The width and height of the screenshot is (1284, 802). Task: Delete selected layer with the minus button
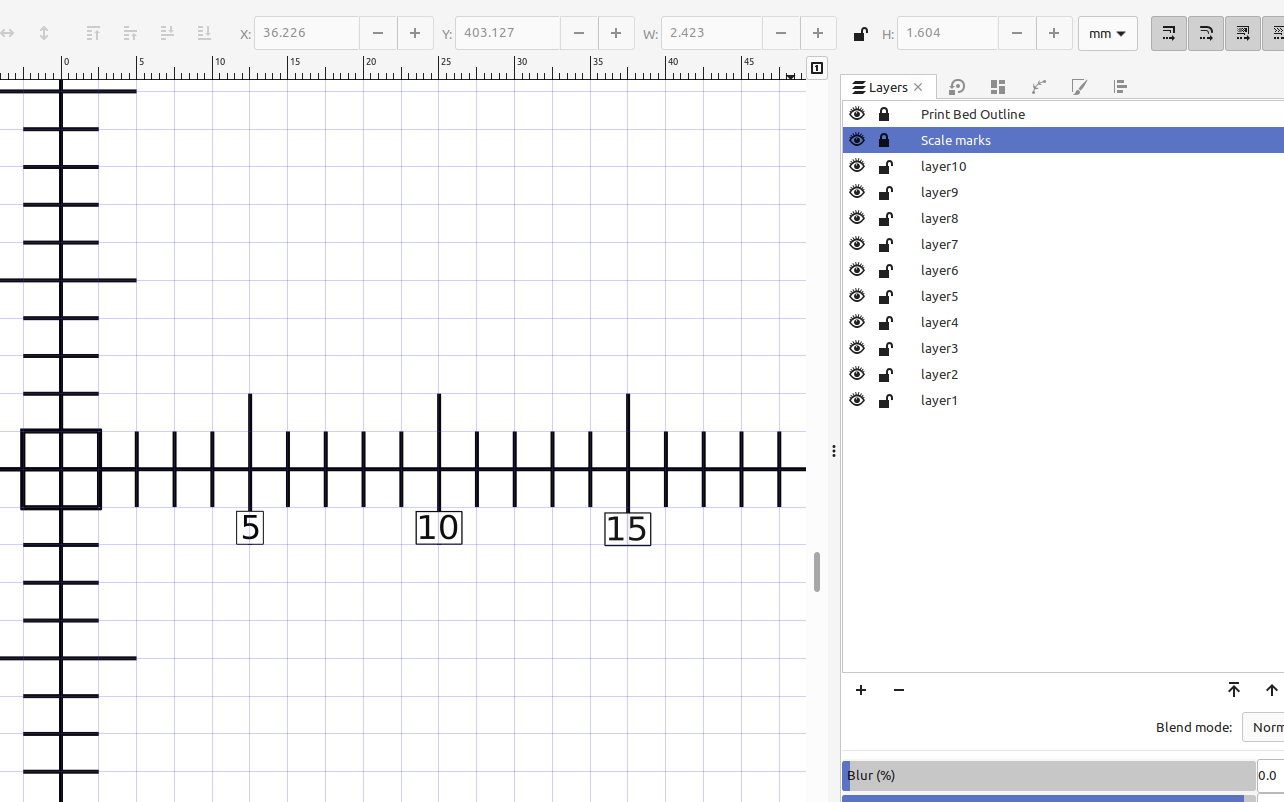click(x=898, y=690)
